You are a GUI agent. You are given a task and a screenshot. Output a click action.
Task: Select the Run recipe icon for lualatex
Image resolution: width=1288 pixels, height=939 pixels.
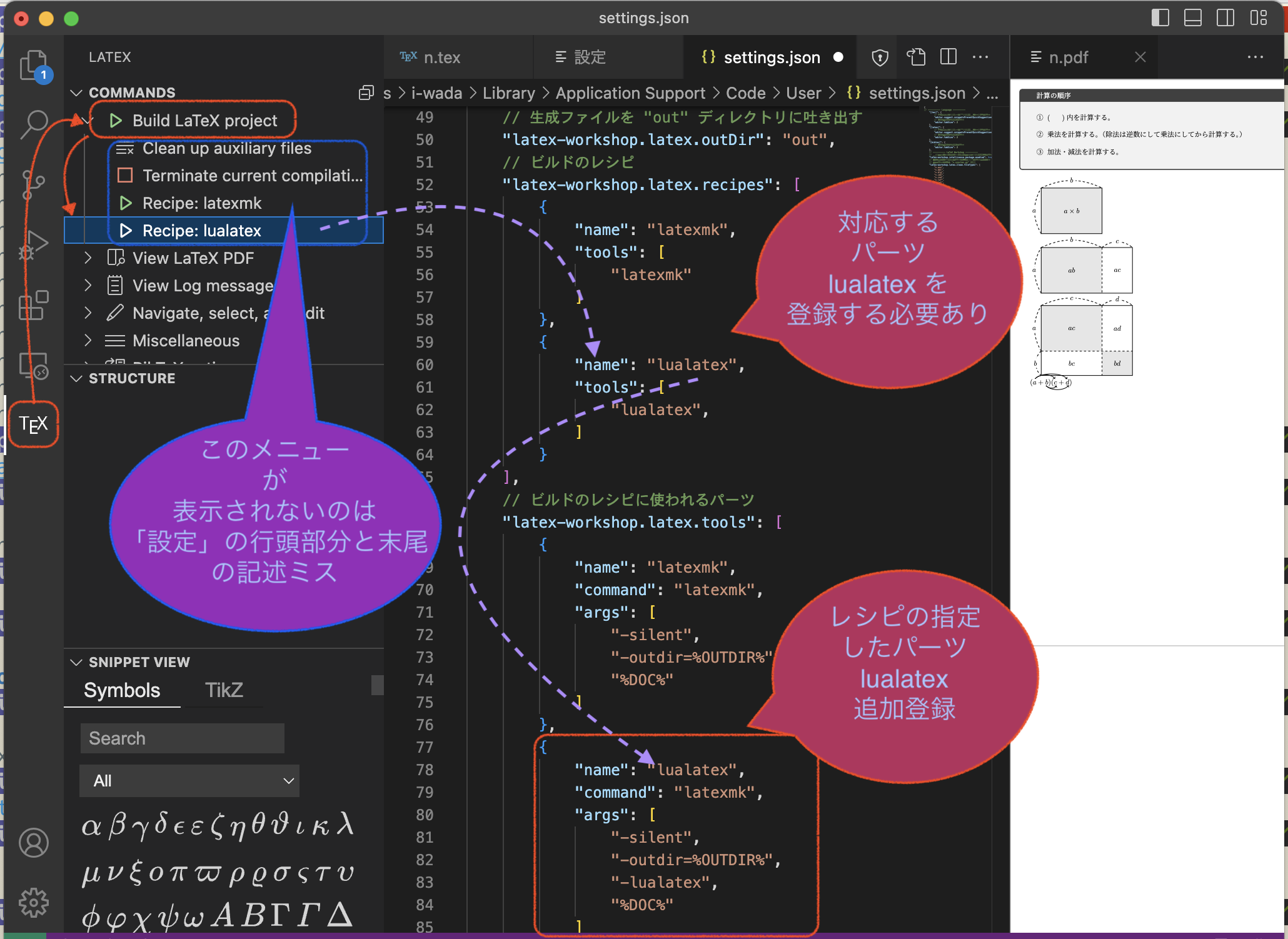click(121, 232)
